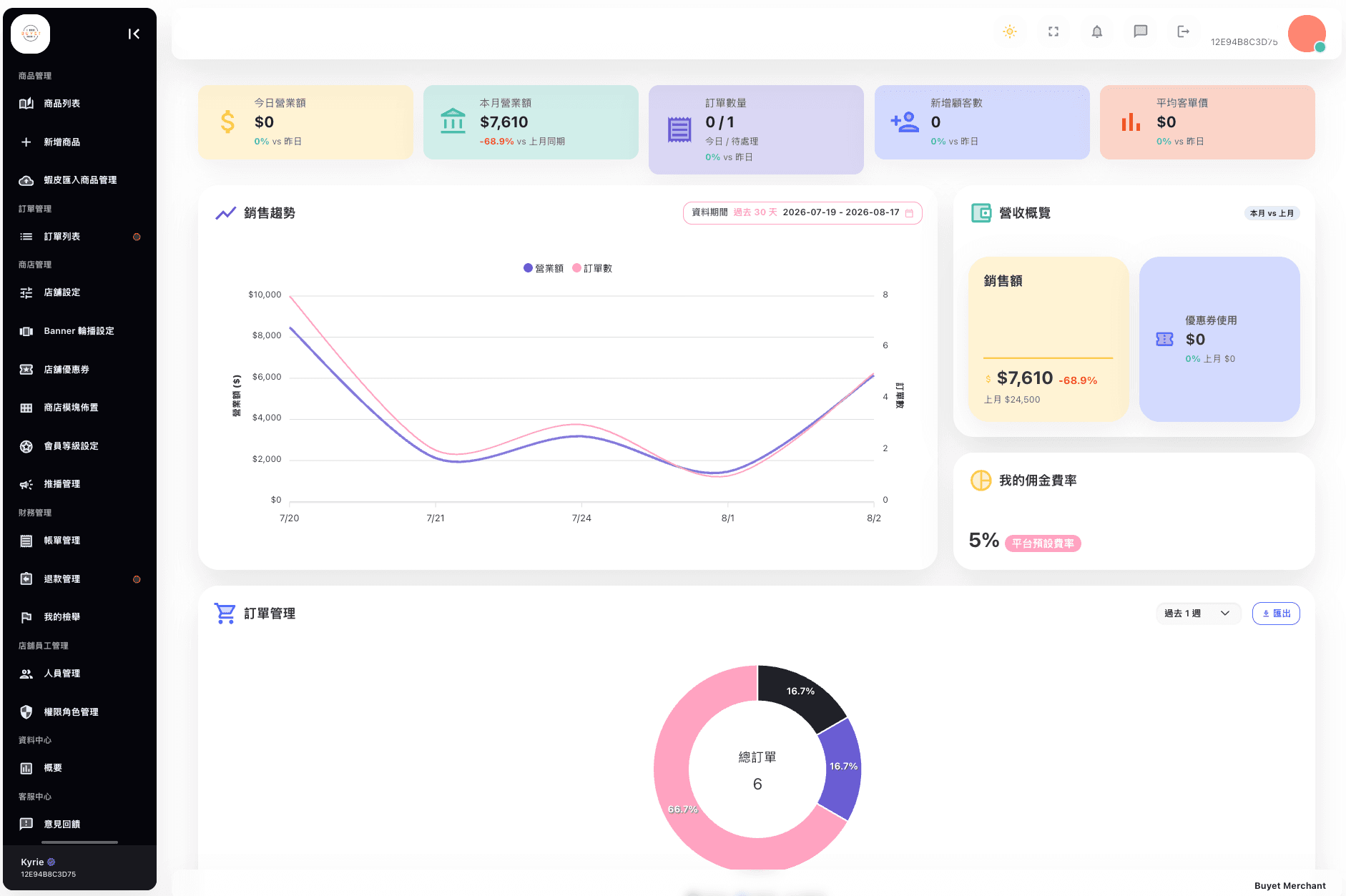Toggle 營業額 legend series
Screen dimensions: 1346x896
544,268
